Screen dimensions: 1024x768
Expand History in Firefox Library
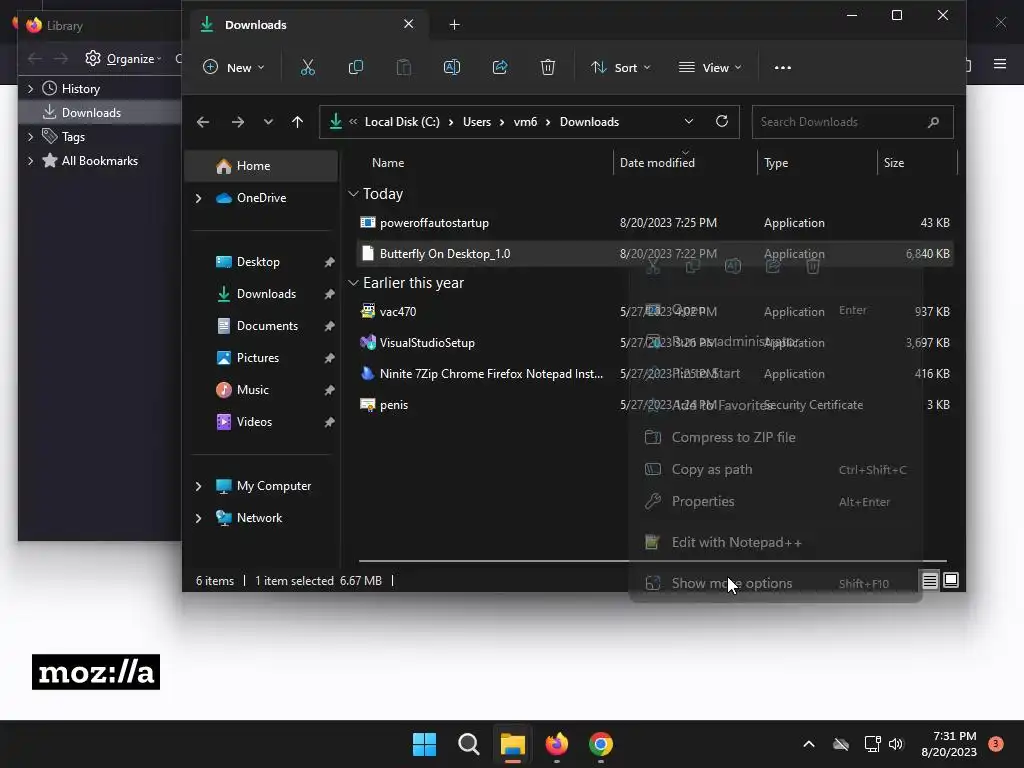[30, 88]
